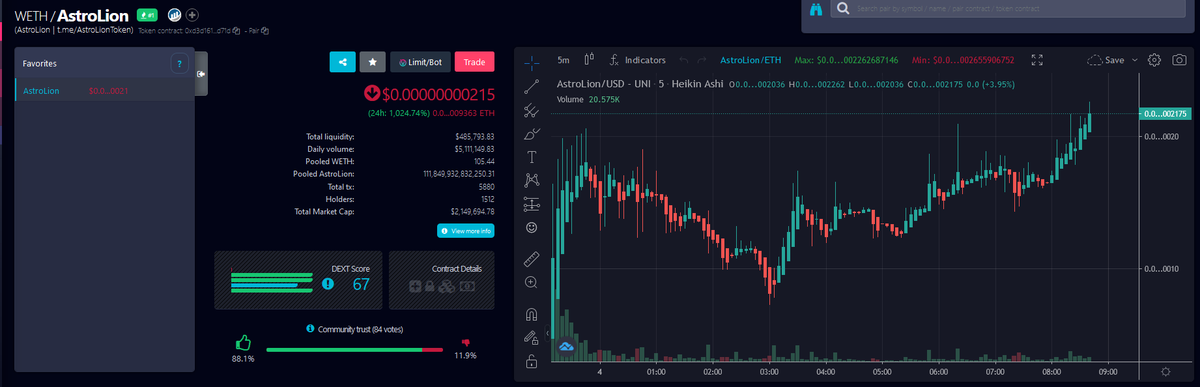This screenshot has width=1200, height=387.
Task: Open View more info
Action: point(466,231)
